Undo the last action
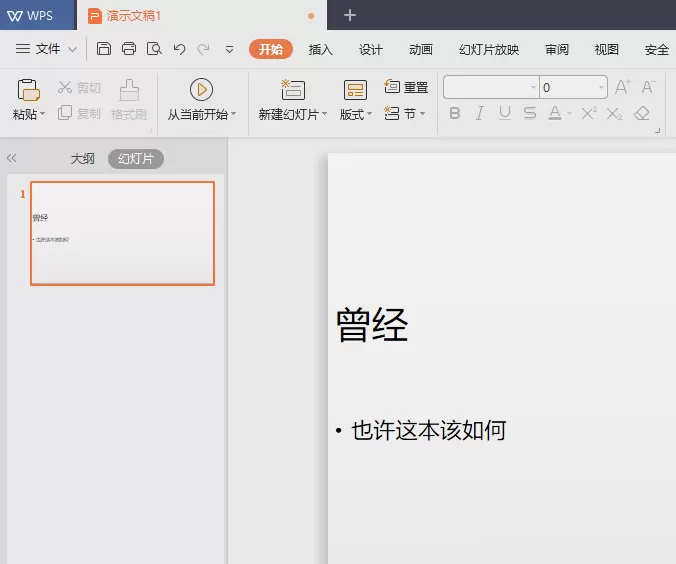The width and height of the screenshot is (676, 564). coord(179,49)
